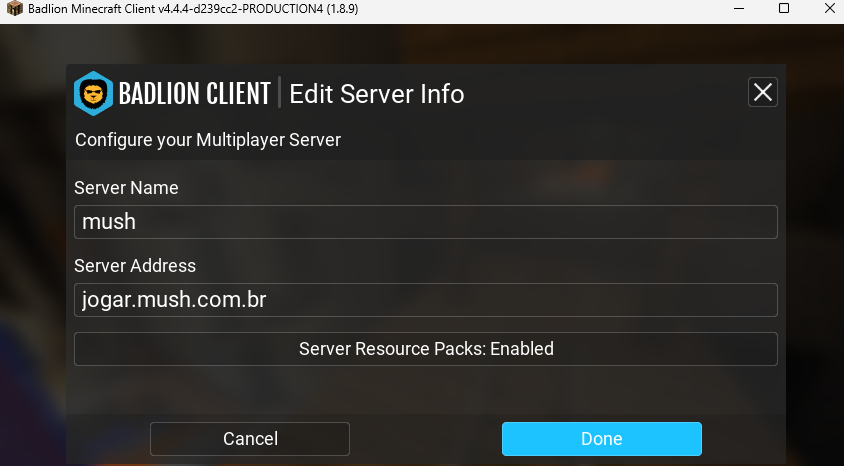Close the Edit Server Info dialog
844x466 pixels.
[x=763, y=92]
